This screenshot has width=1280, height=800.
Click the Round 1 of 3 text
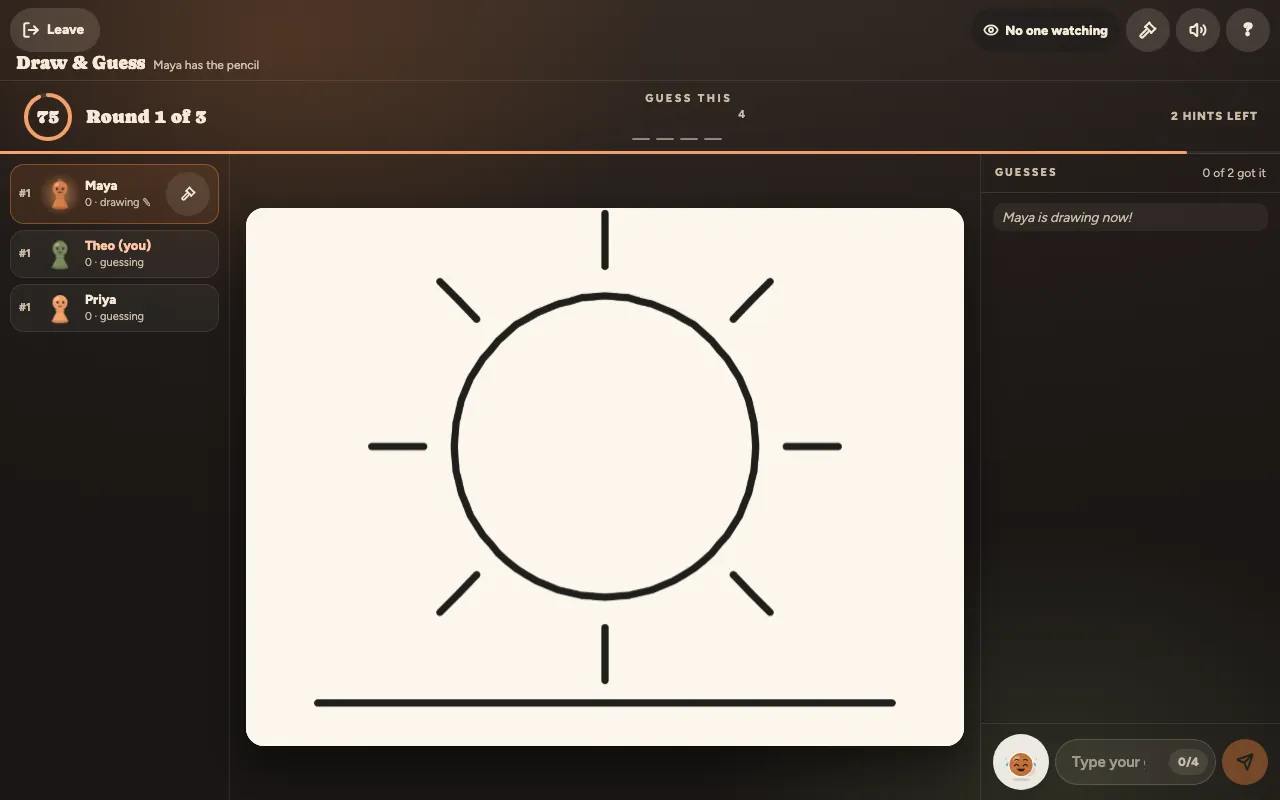coord(146,117)
